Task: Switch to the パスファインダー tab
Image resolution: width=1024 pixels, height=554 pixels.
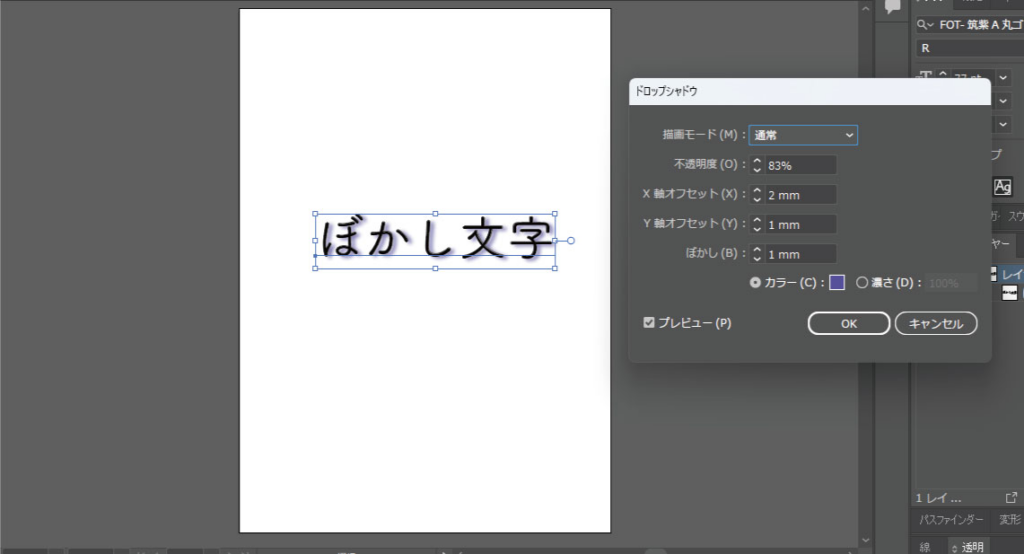Action: pos(950,519)
